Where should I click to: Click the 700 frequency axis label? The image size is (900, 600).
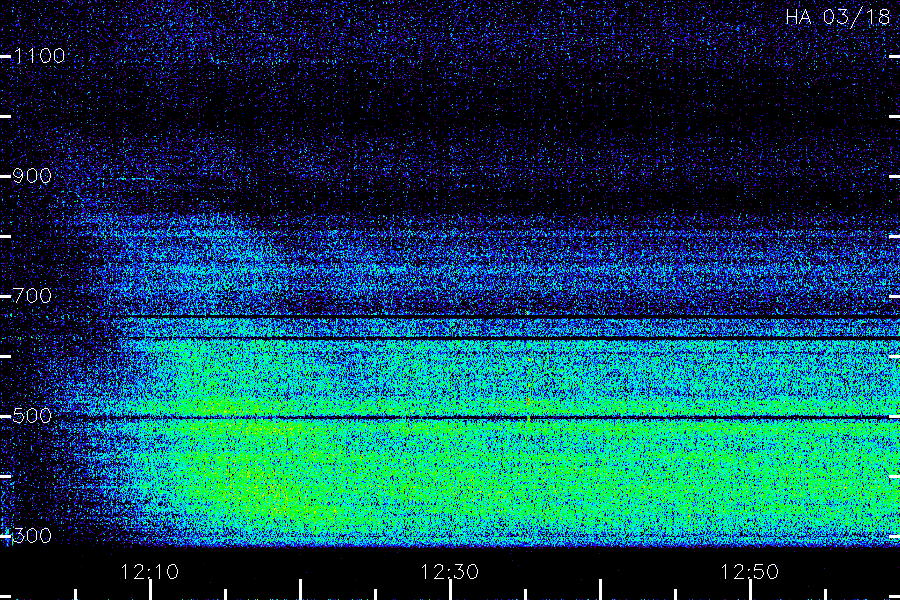tap(32, 296)
